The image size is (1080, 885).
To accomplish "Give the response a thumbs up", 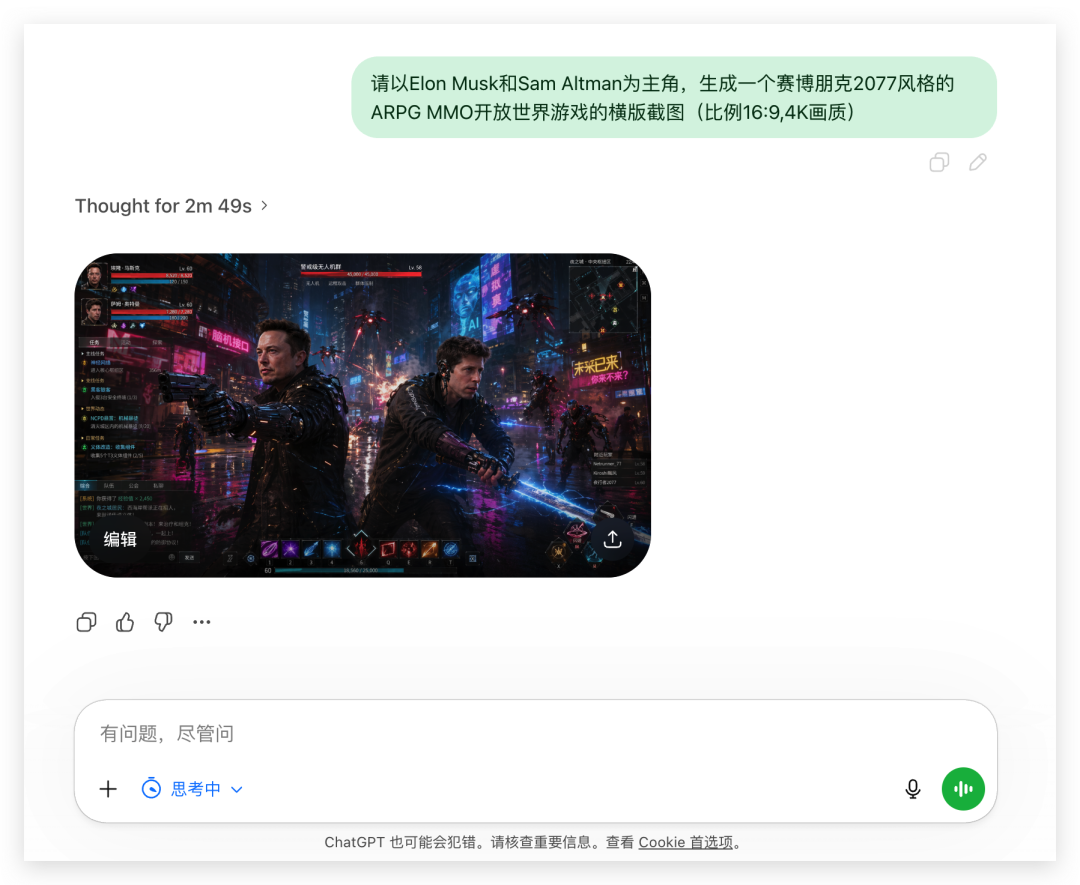I will [125, 622].
